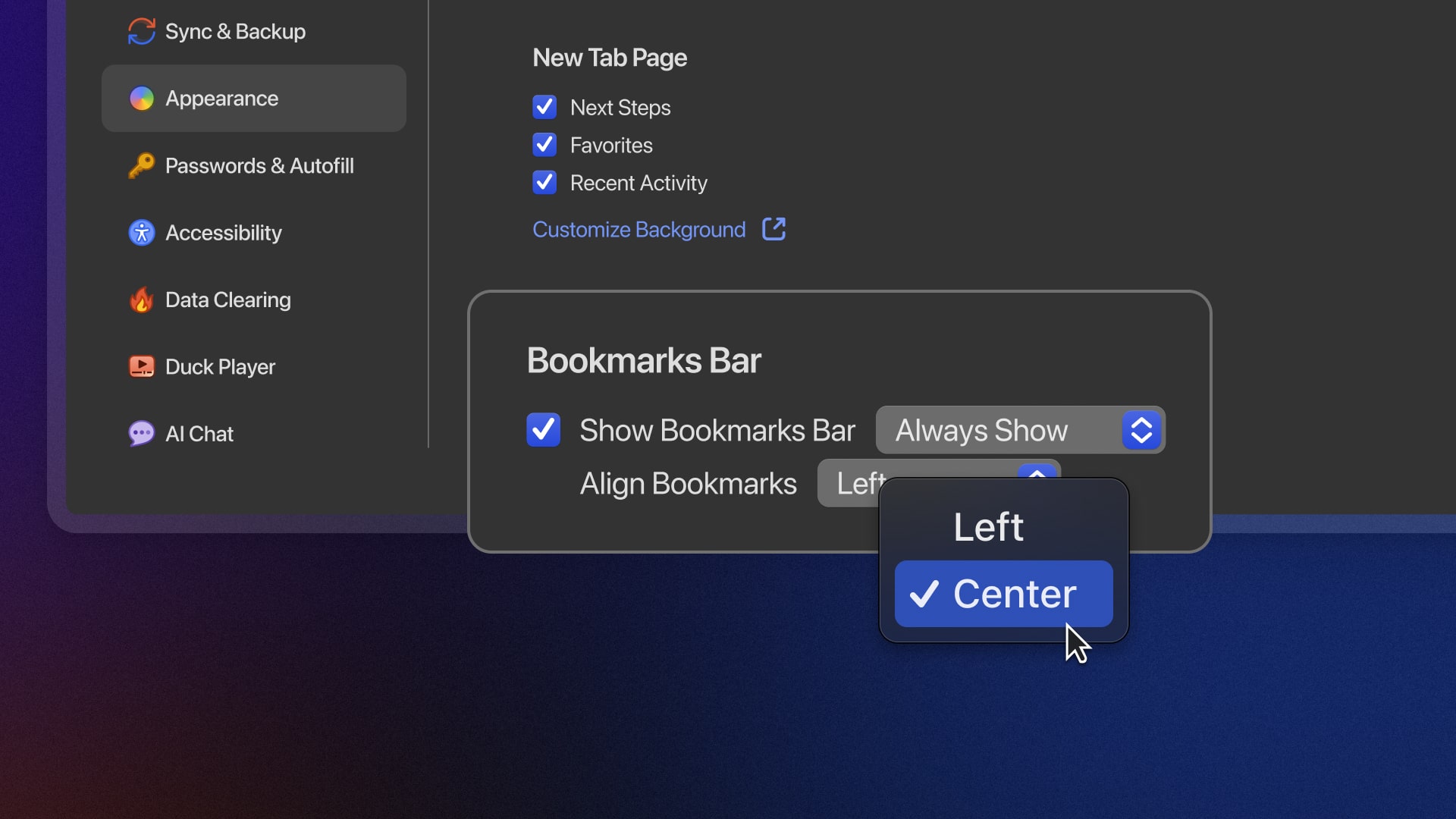This screenshot has height=819, width=1456.
Task: Click the Align Bookmarks dropdown field
Action: point(939,483)
